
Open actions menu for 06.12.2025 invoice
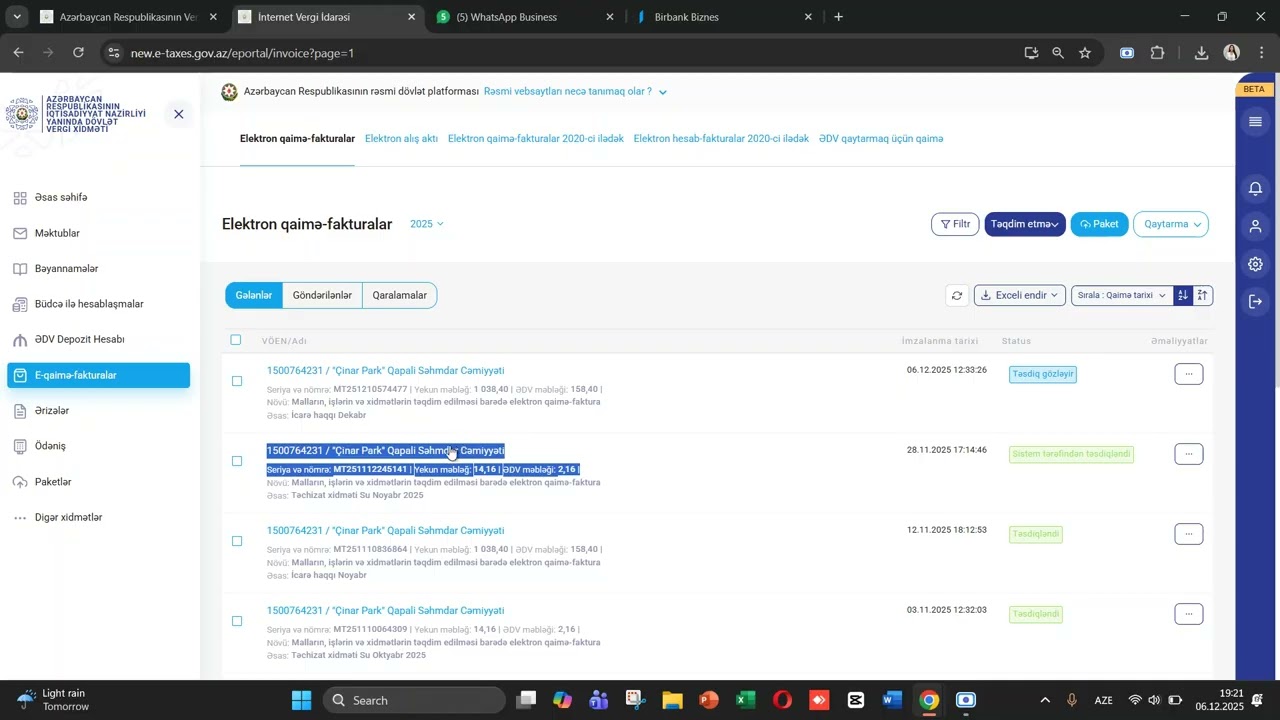1189,374
